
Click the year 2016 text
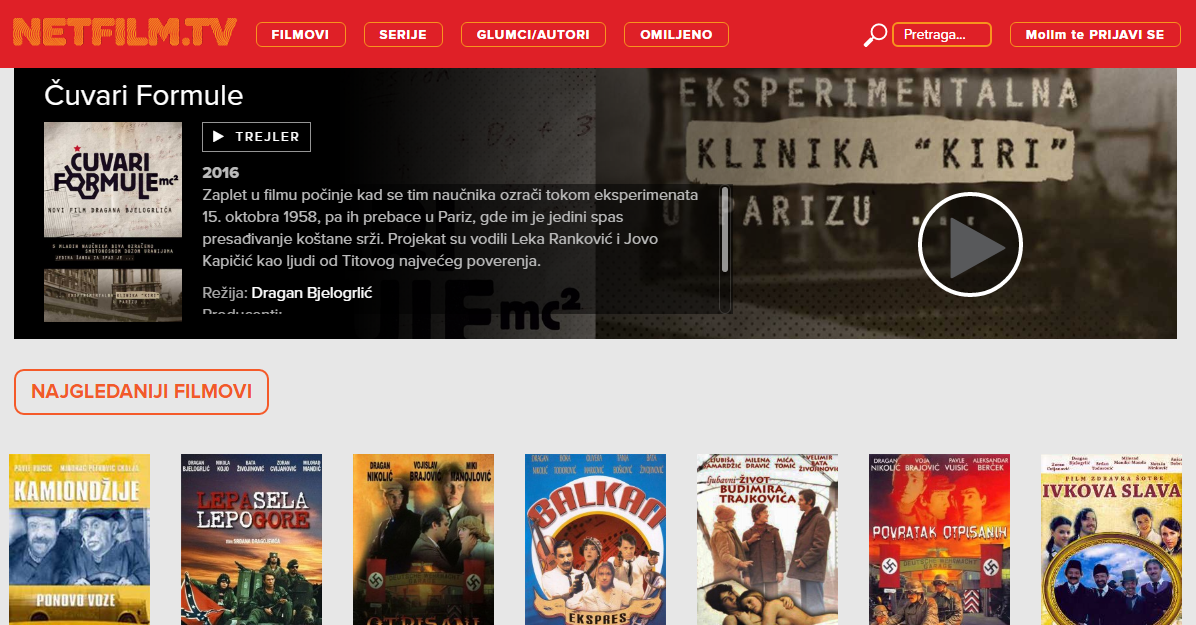pos(220,172)
